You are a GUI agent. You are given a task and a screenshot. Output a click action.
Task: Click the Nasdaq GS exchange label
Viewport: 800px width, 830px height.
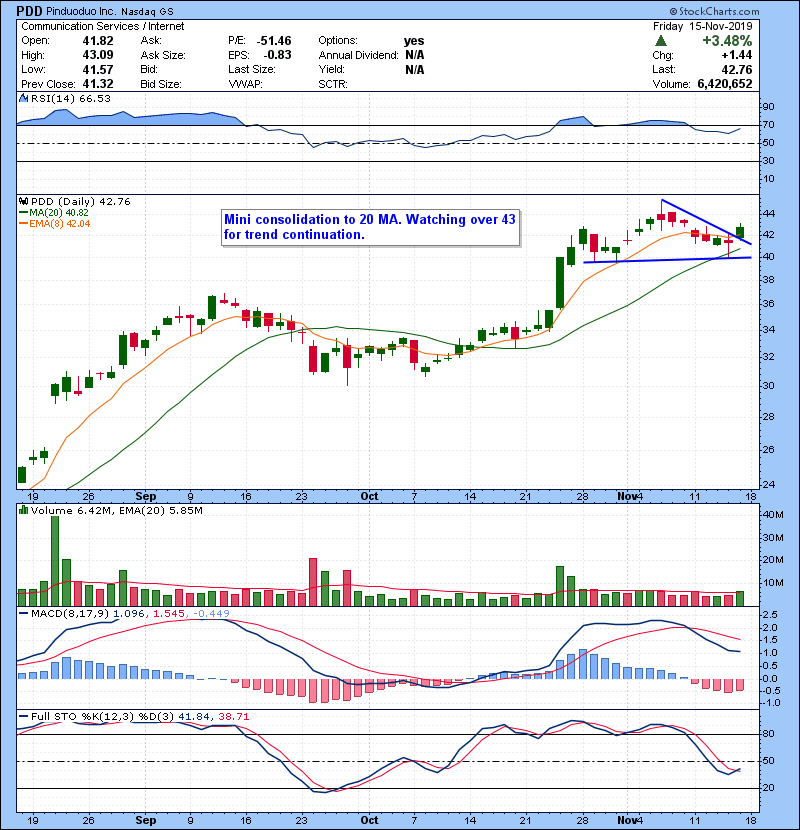click(147, 12)
